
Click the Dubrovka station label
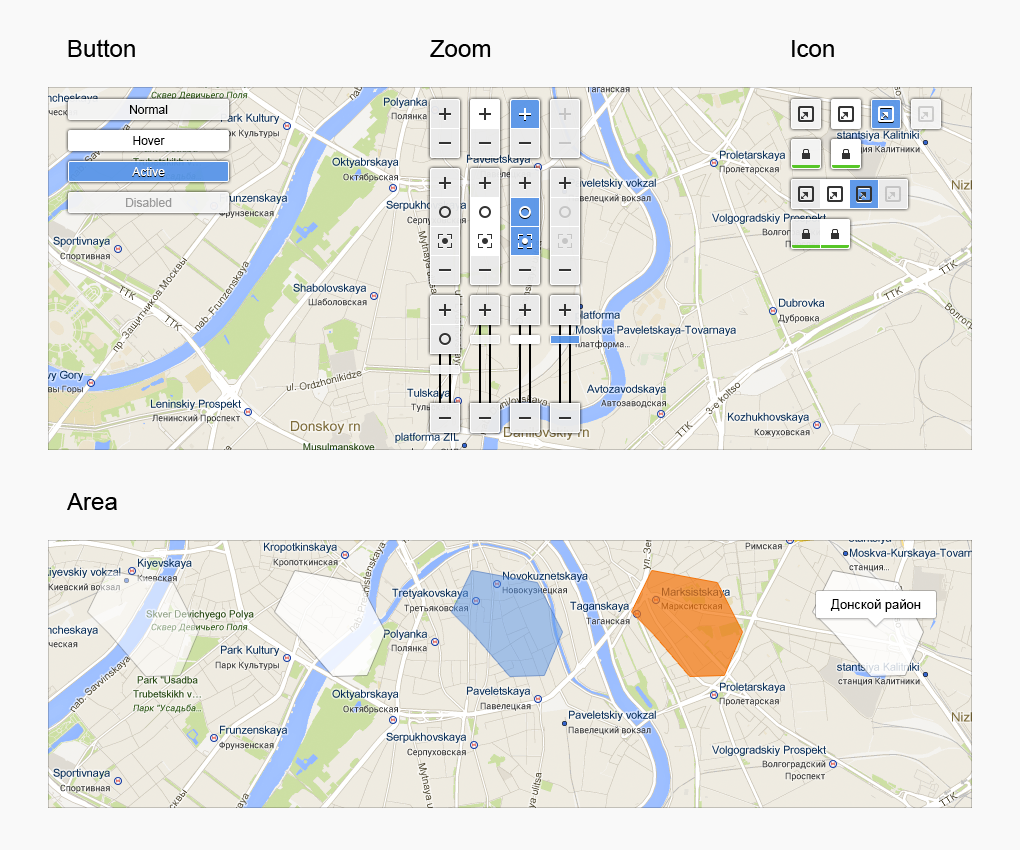[x=801, y=303]
